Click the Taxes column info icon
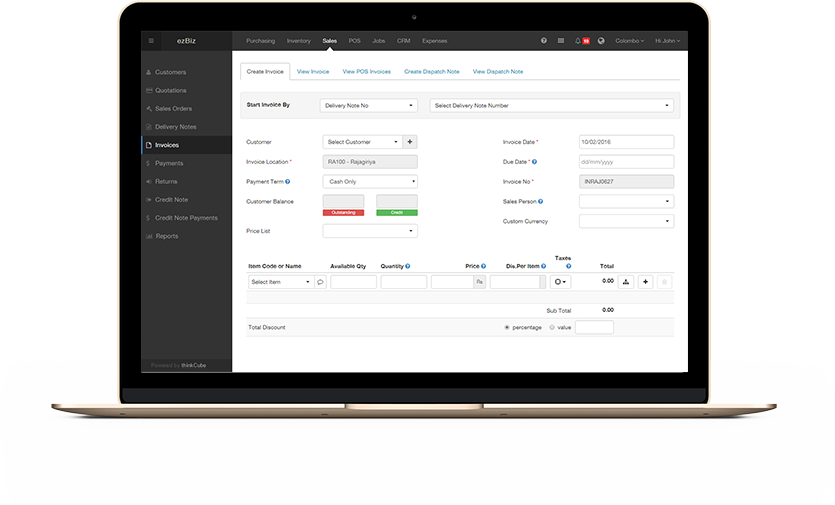Viewport: 835px width, 505px height. (568, 266)
